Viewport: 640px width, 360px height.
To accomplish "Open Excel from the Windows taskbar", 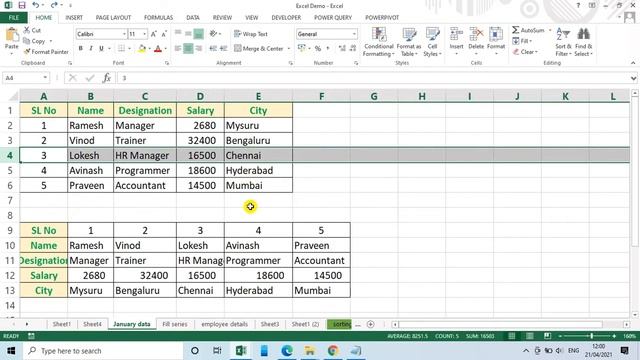I will tap(241, 351).
